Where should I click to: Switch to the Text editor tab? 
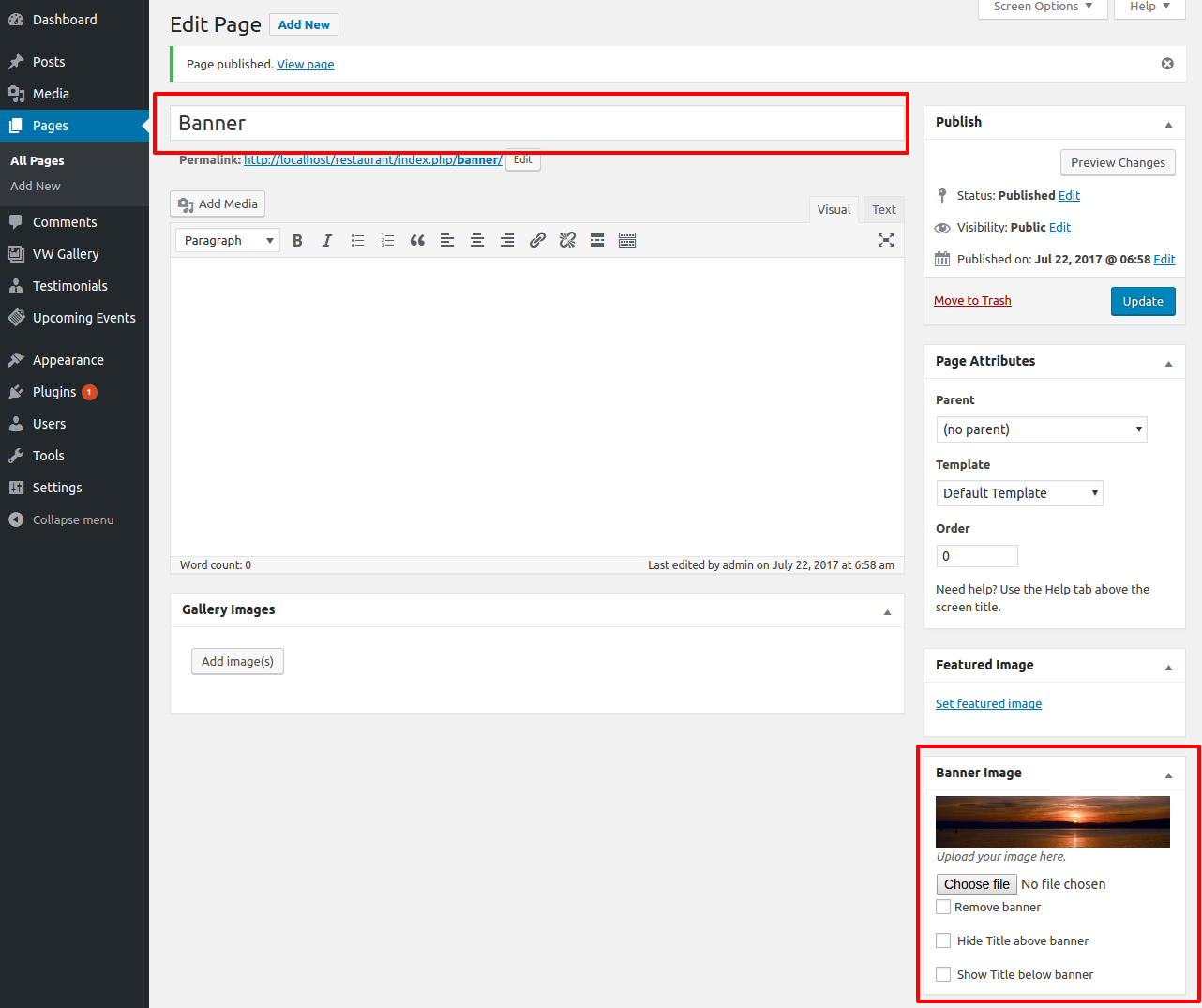point(883,210)
